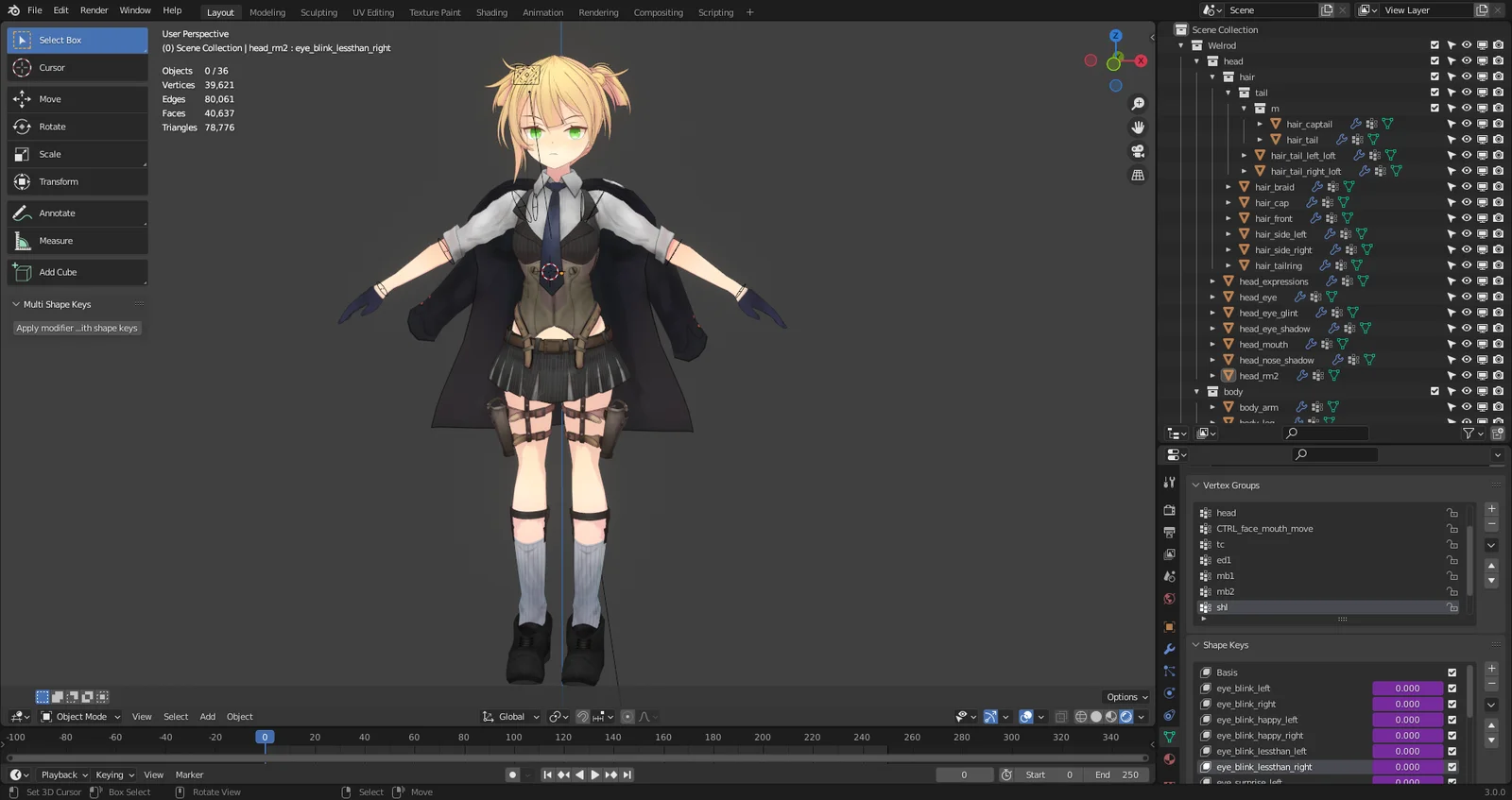
Task: Open the File menu
Action: pos(35,10)
